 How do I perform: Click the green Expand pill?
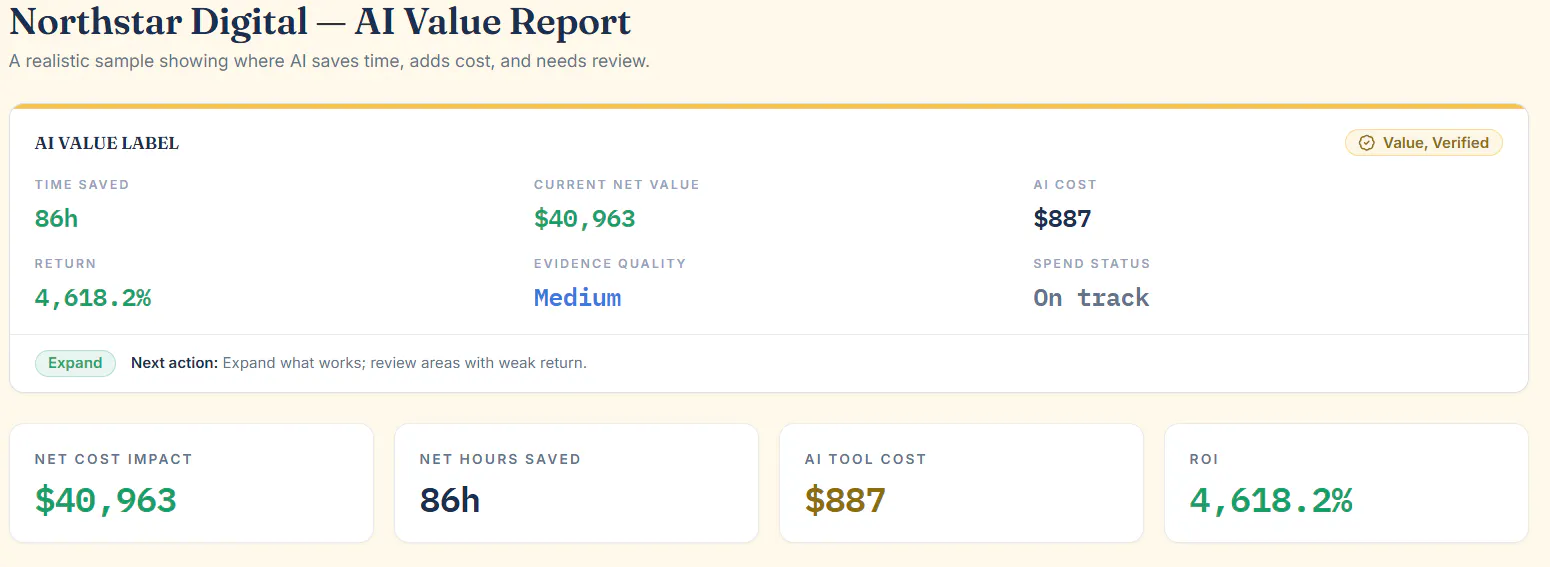pos(75,363)
